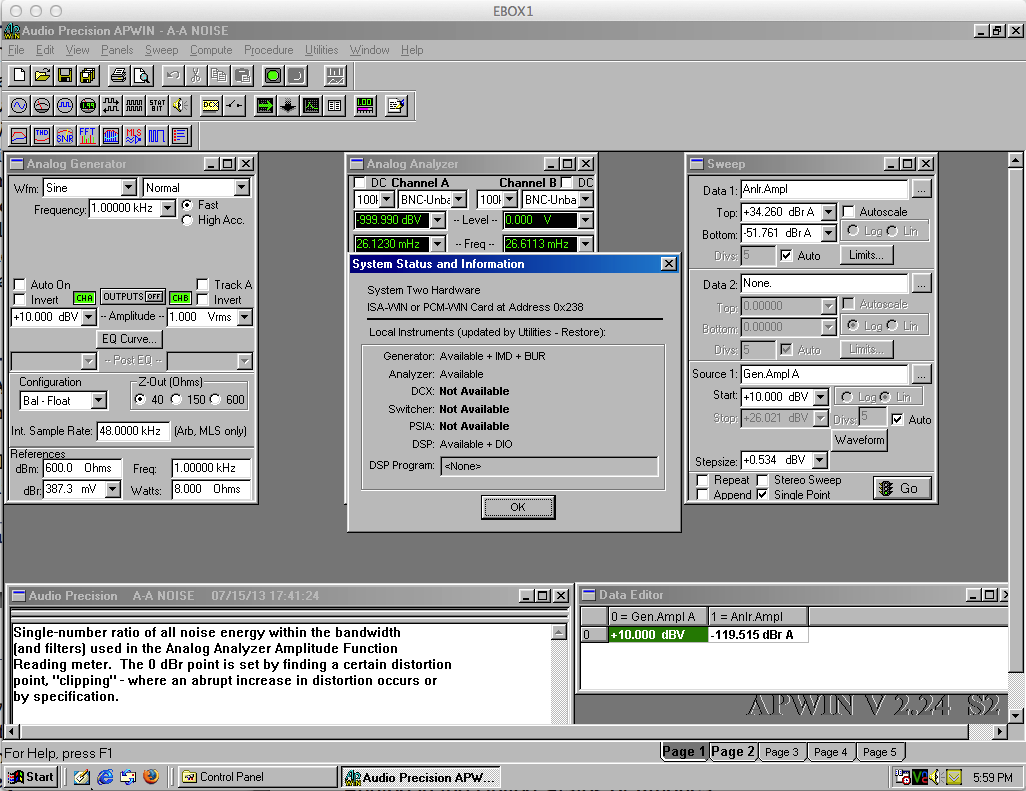The image size is (1026, 791).
Task: Switch to the Page 4 tab
Action: tap(830, 752)
